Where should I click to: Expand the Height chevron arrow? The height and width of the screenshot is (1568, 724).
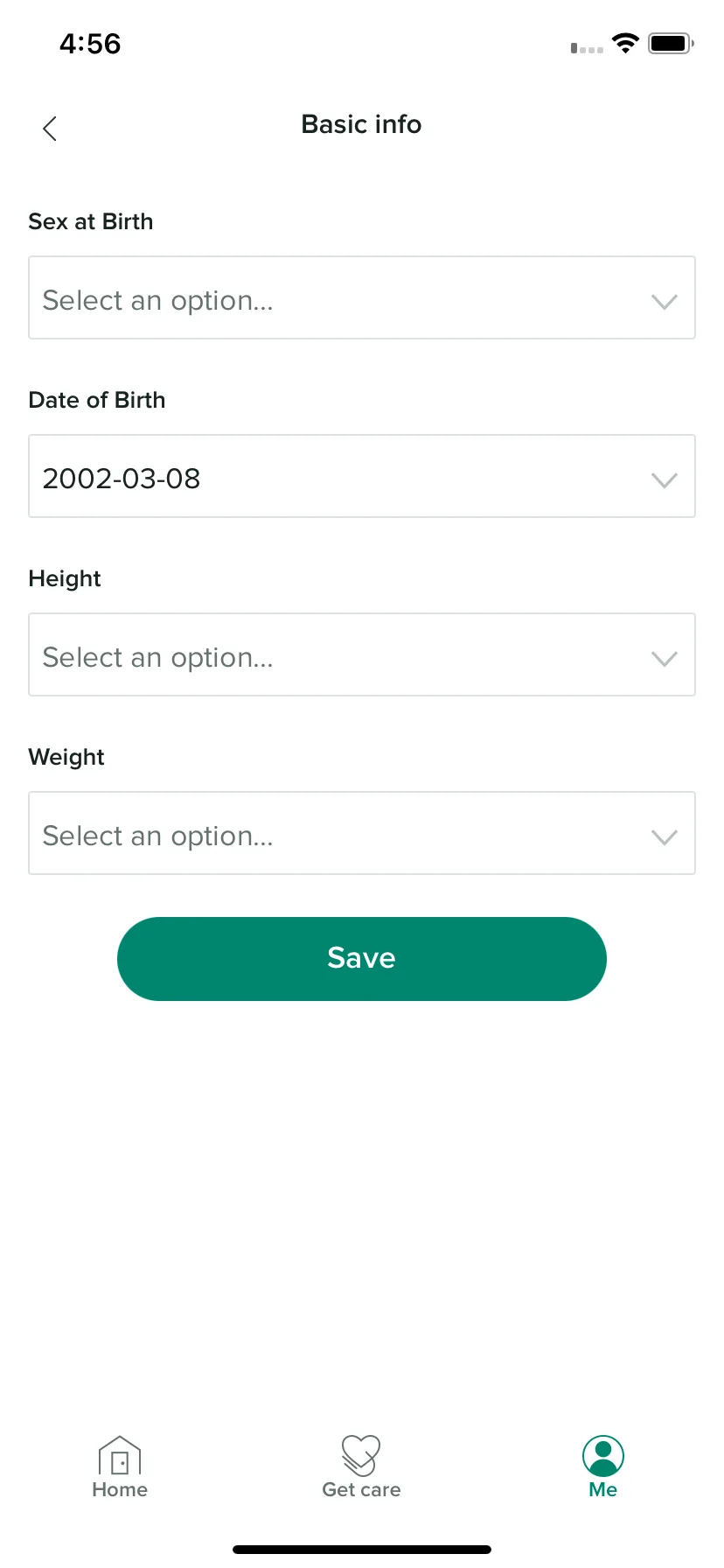[665, 659]
